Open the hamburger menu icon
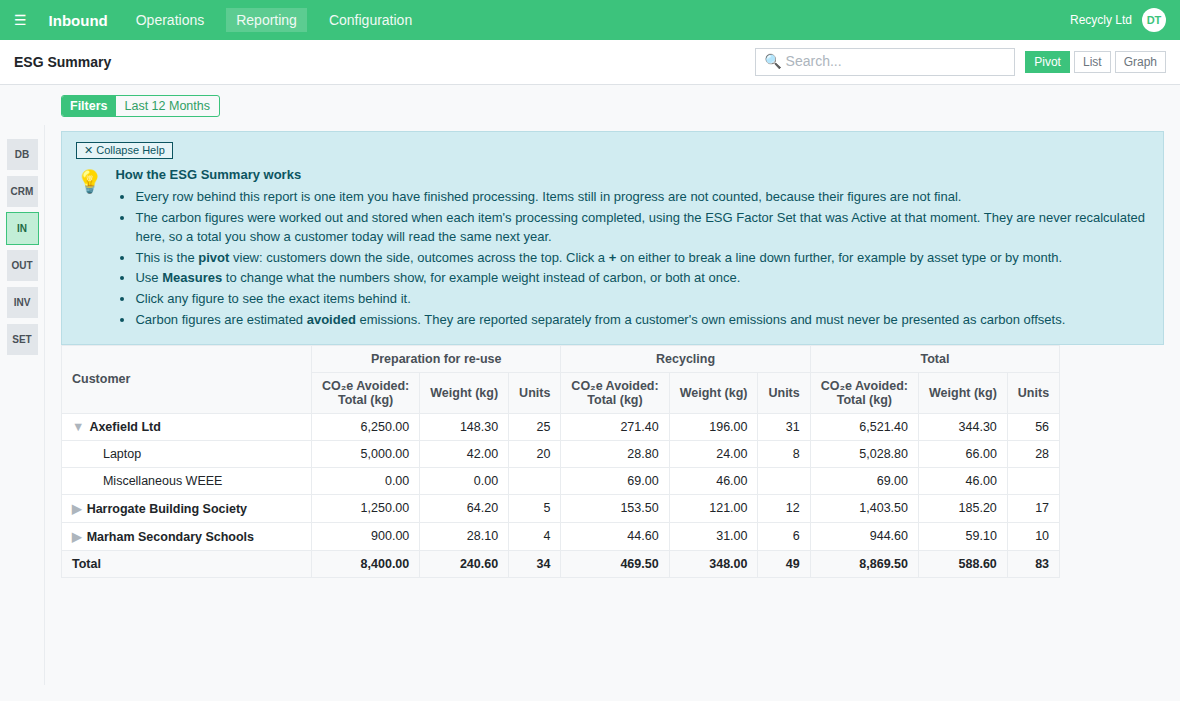 pos(20,20)
